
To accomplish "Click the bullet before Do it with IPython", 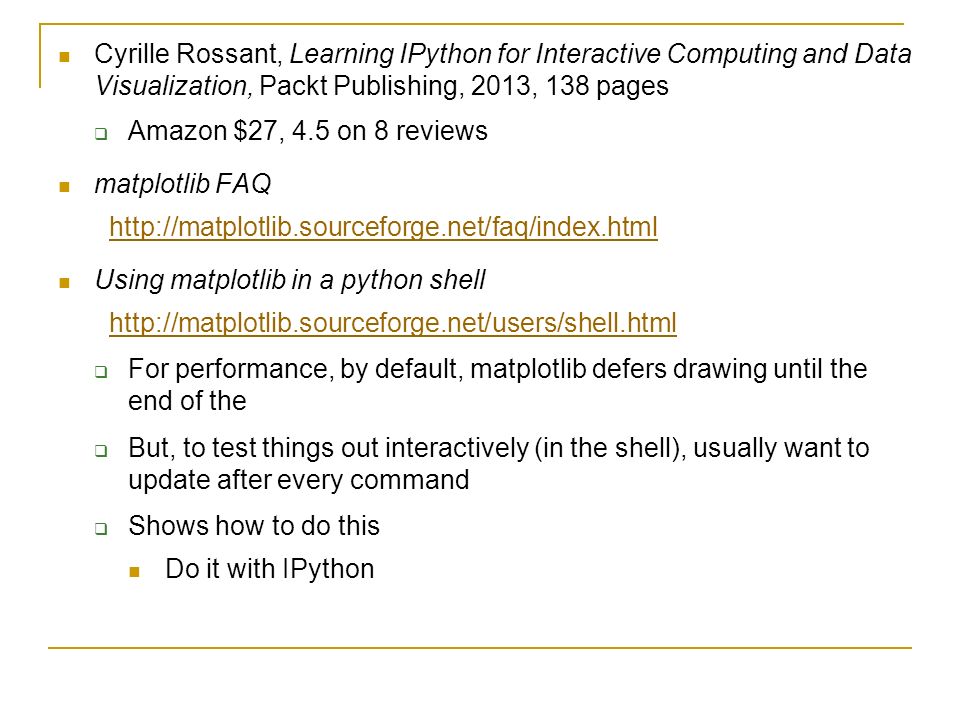I will pyautogui.click(x=135, y=572).
